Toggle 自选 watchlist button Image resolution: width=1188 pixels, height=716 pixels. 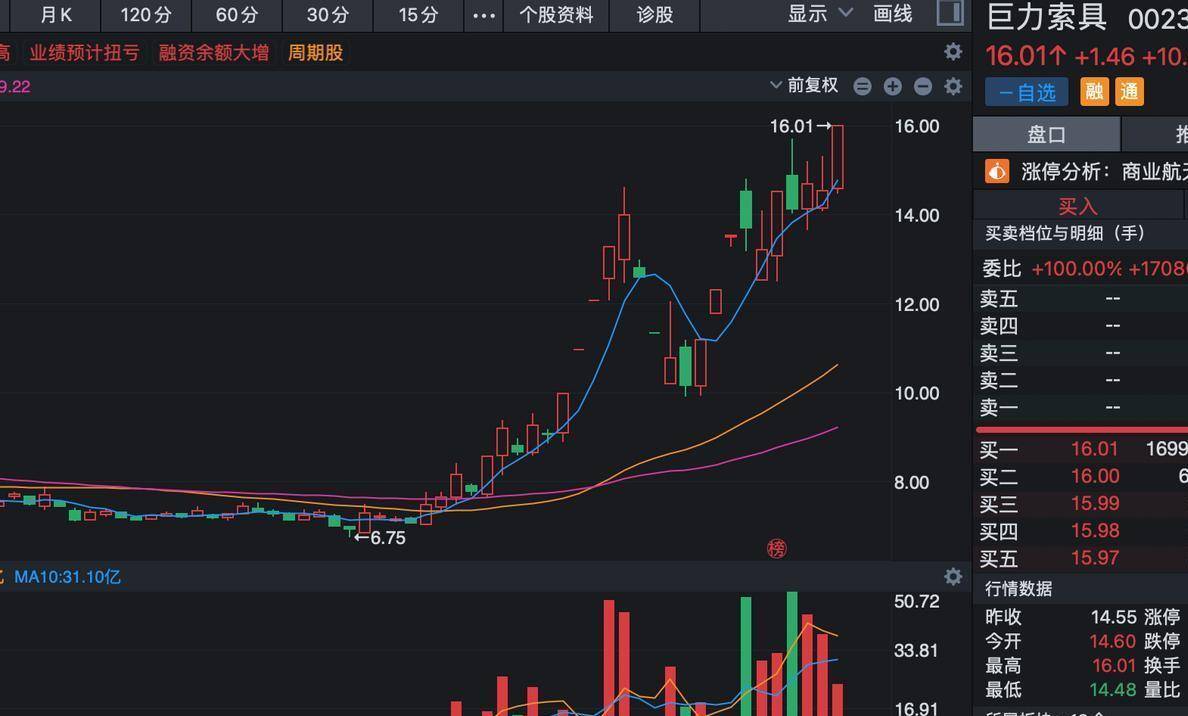pos(1026,93)
